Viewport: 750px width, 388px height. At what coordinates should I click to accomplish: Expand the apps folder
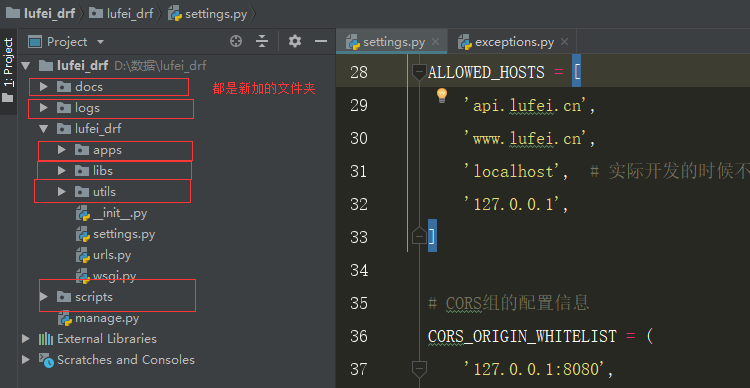click(x=61, y=150)
